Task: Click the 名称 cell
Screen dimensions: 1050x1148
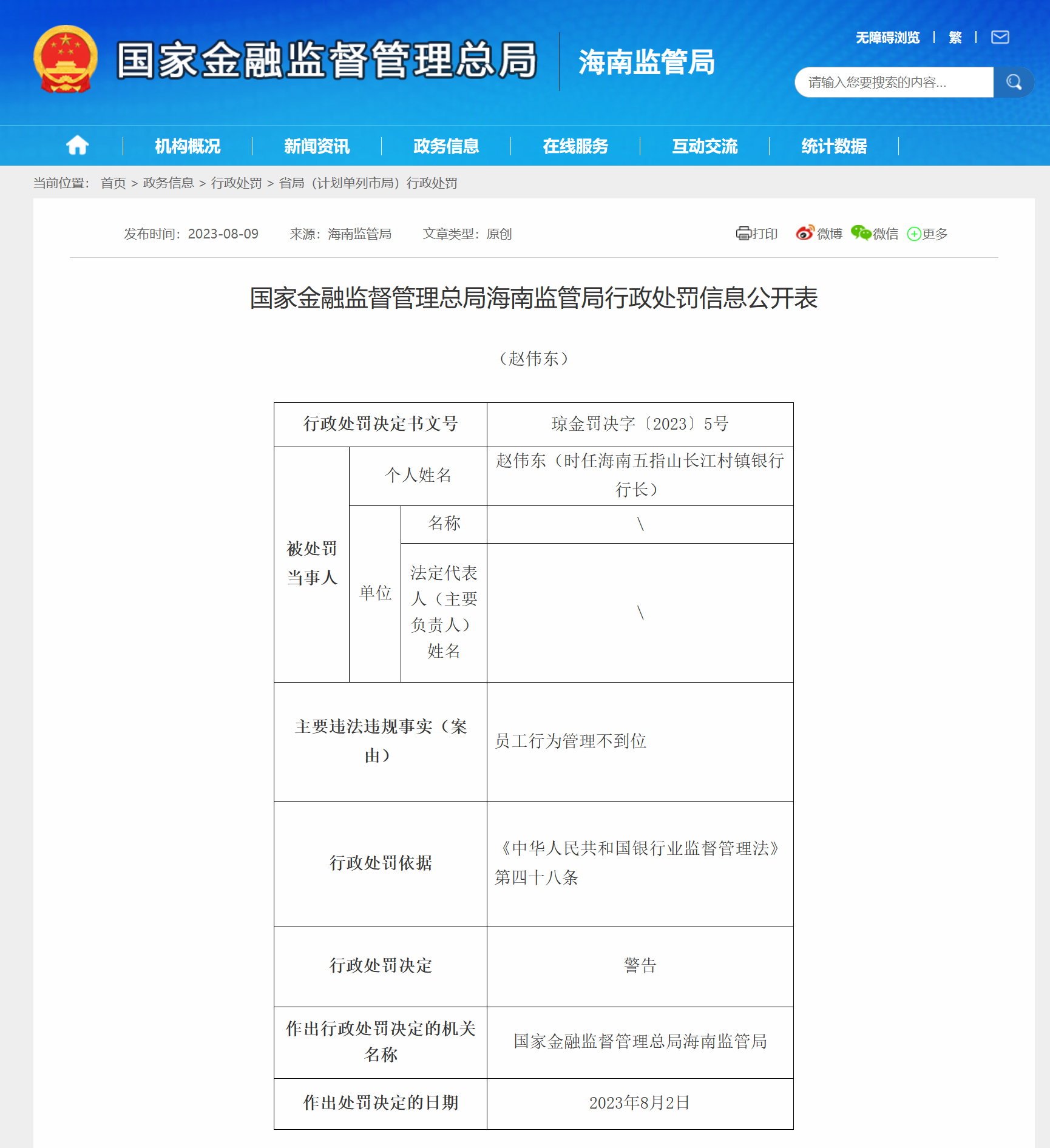Action: pos(444,524)
